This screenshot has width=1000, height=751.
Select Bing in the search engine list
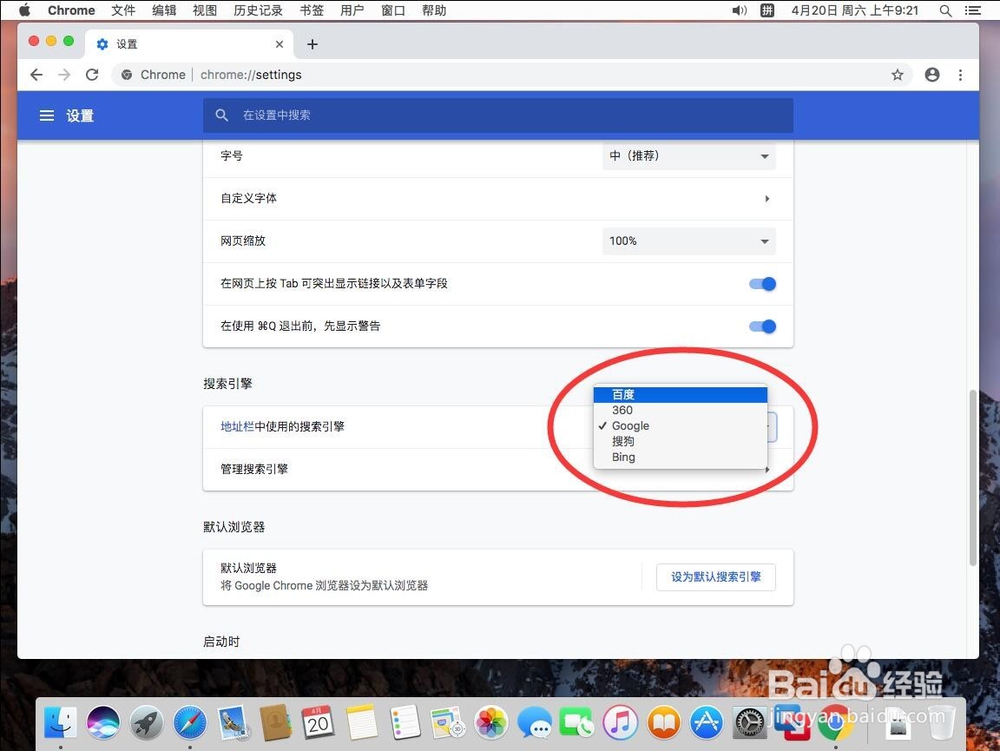(x=680, y=457)
